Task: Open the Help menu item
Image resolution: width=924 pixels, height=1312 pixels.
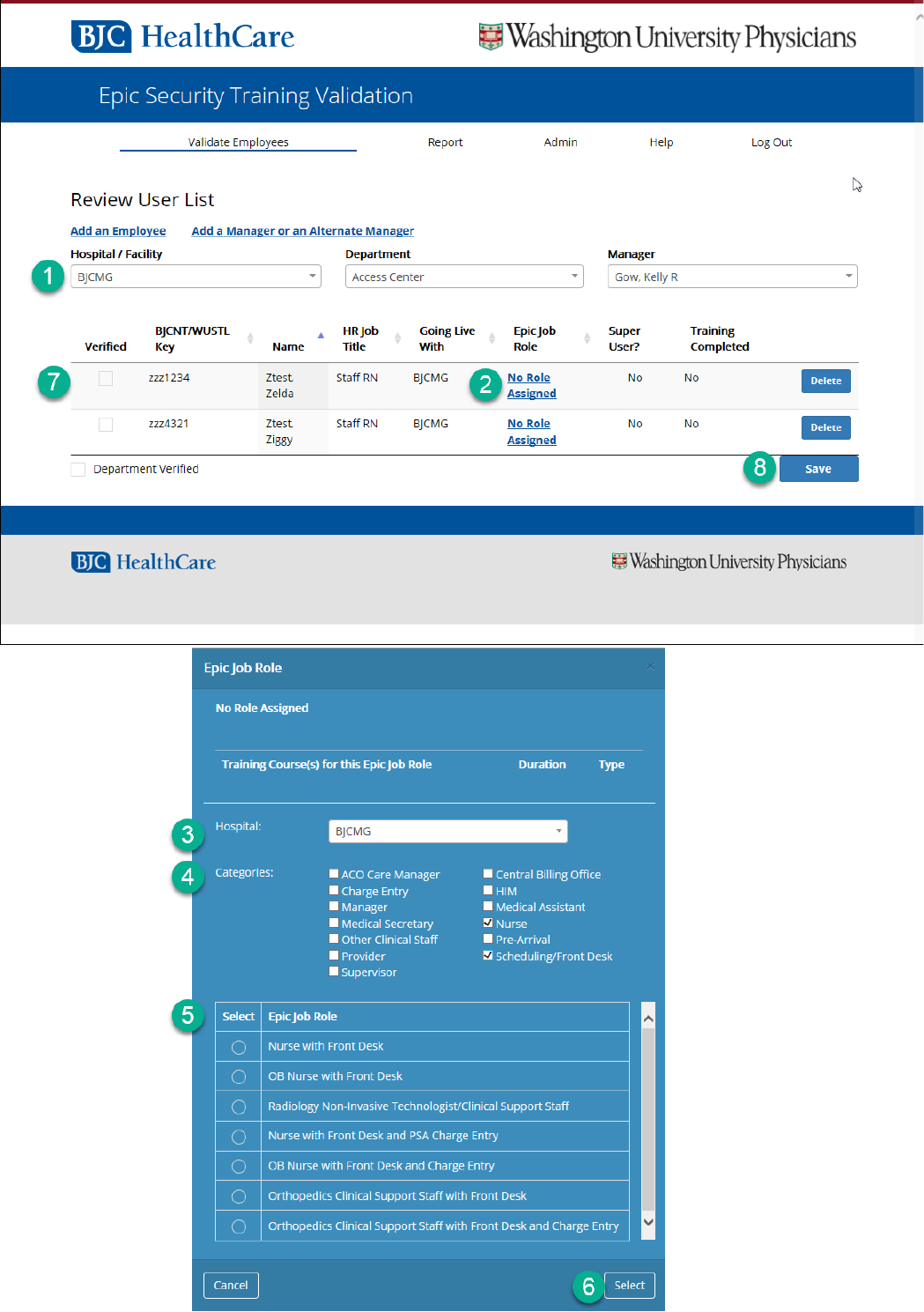Action: (x=661, y=142)
